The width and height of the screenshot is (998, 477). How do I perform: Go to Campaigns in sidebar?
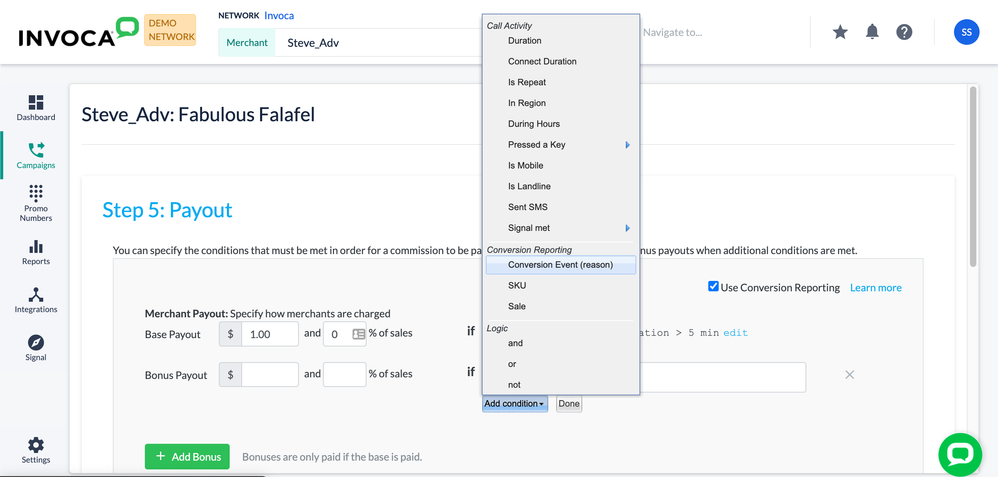click(36, 156)
